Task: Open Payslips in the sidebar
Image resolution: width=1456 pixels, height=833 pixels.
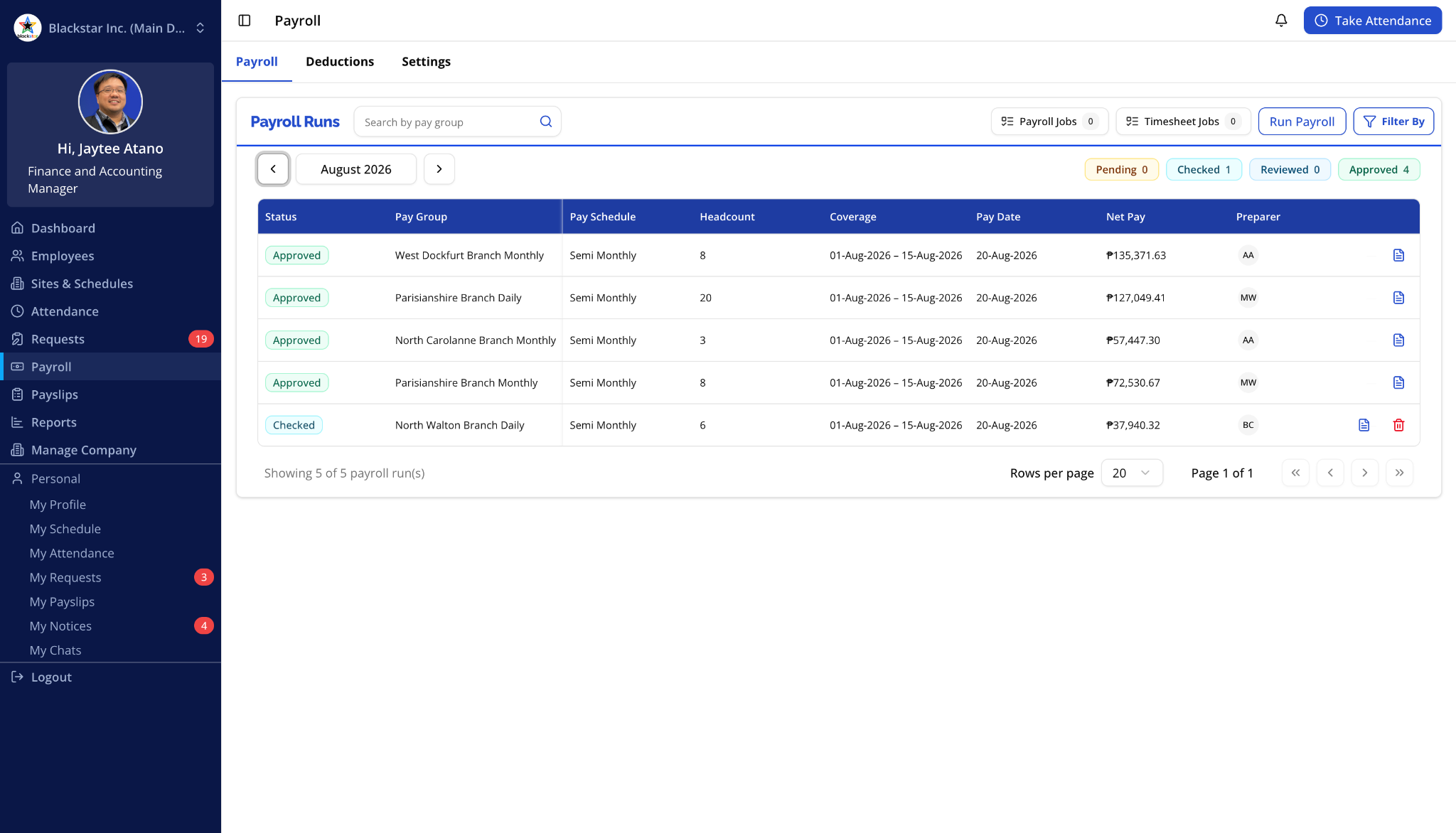Action: coord(110,394)
